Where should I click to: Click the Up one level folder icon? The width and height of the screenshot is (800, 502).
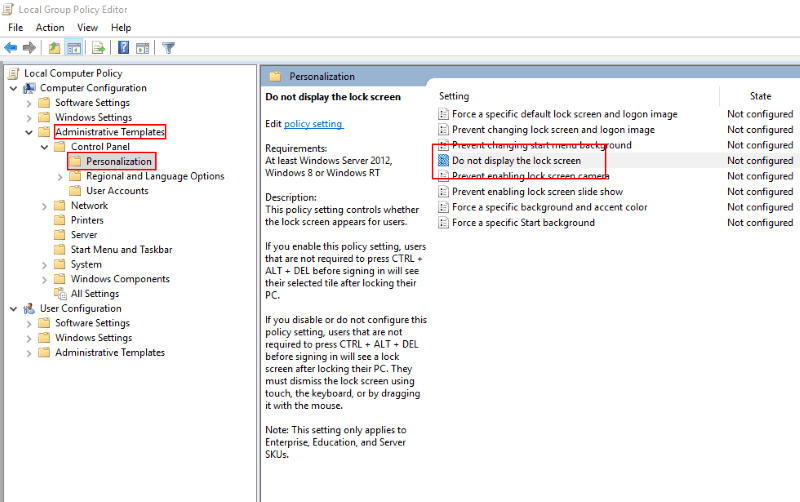click(x=54, y=48)
